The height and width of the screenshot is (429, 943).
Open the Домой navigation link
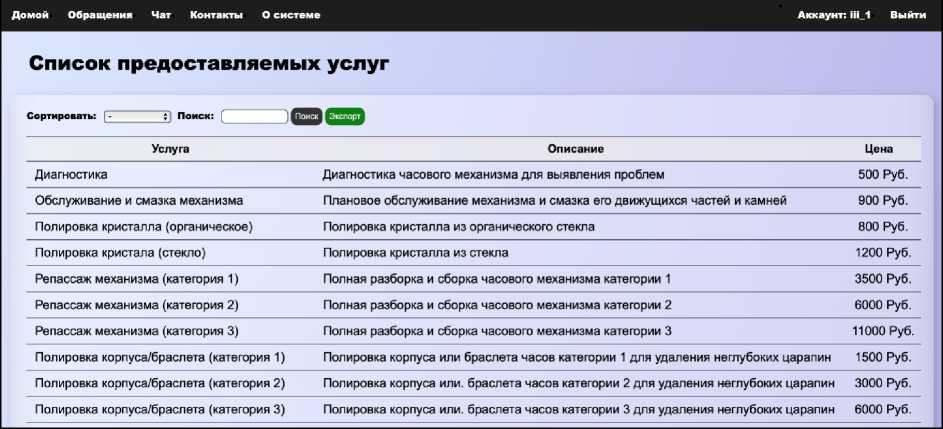tap(30, 15)
